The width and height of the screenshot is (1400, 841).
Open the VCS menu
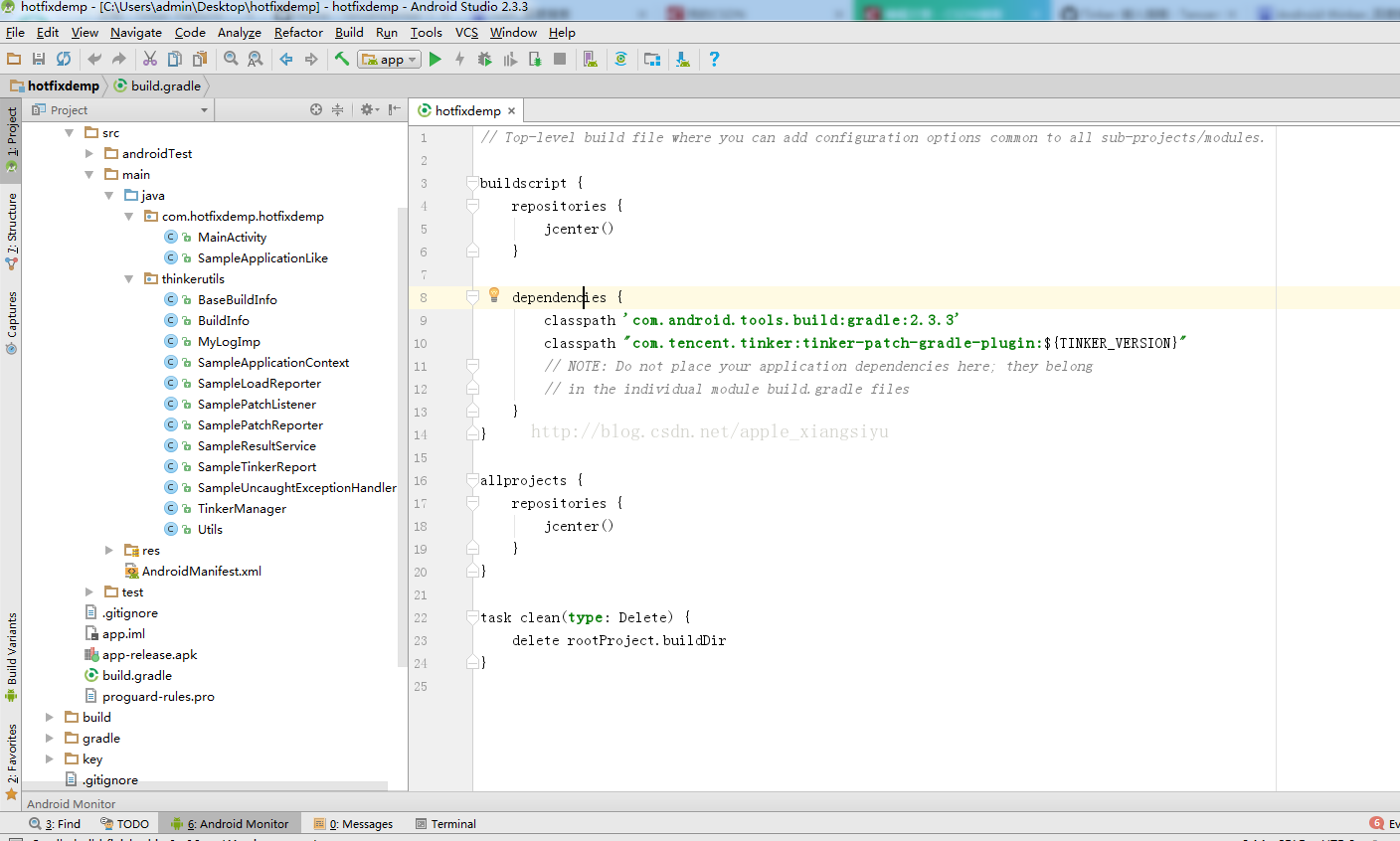pyautogui.click(x=466, y=32)
